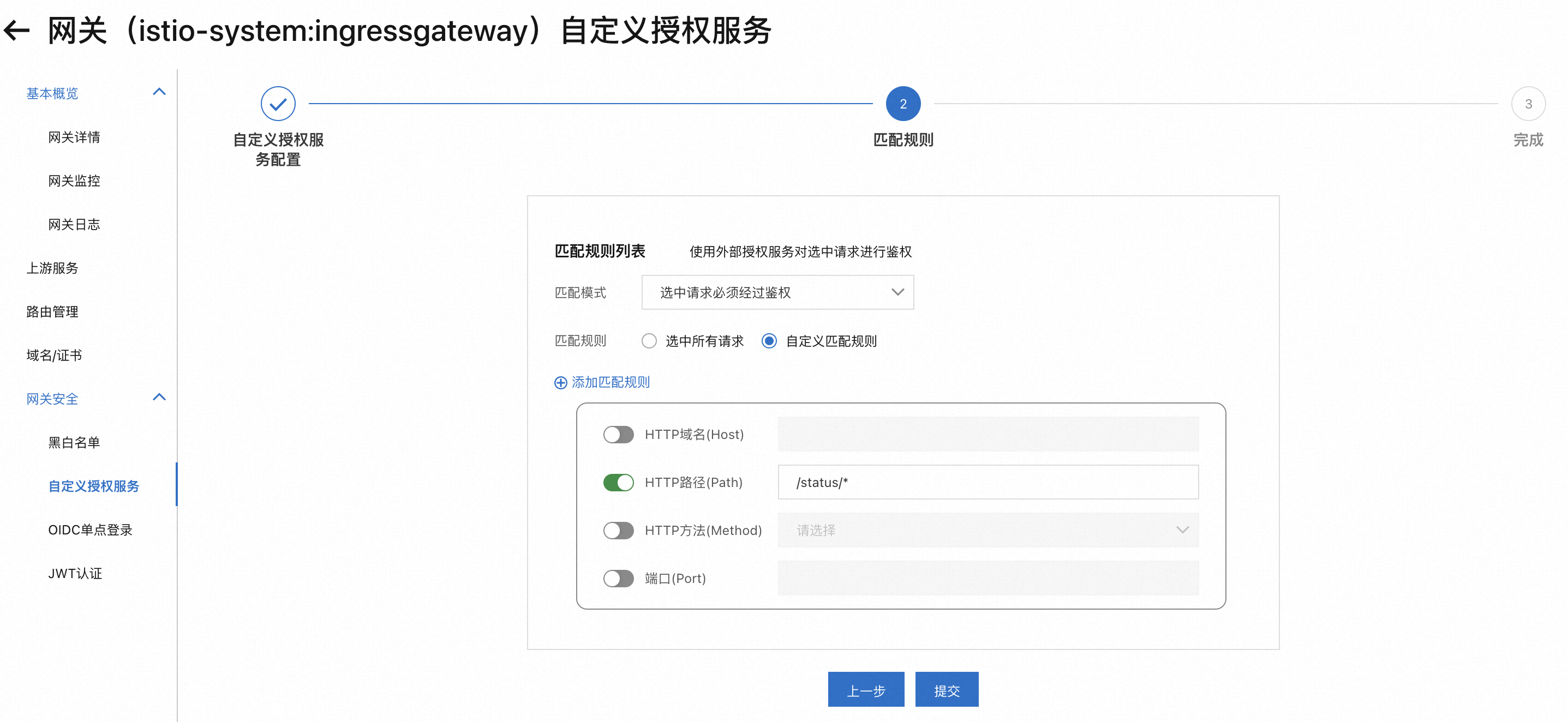
Task: Enable the 端口(Port) toggle
Action: tap(618, 579)
